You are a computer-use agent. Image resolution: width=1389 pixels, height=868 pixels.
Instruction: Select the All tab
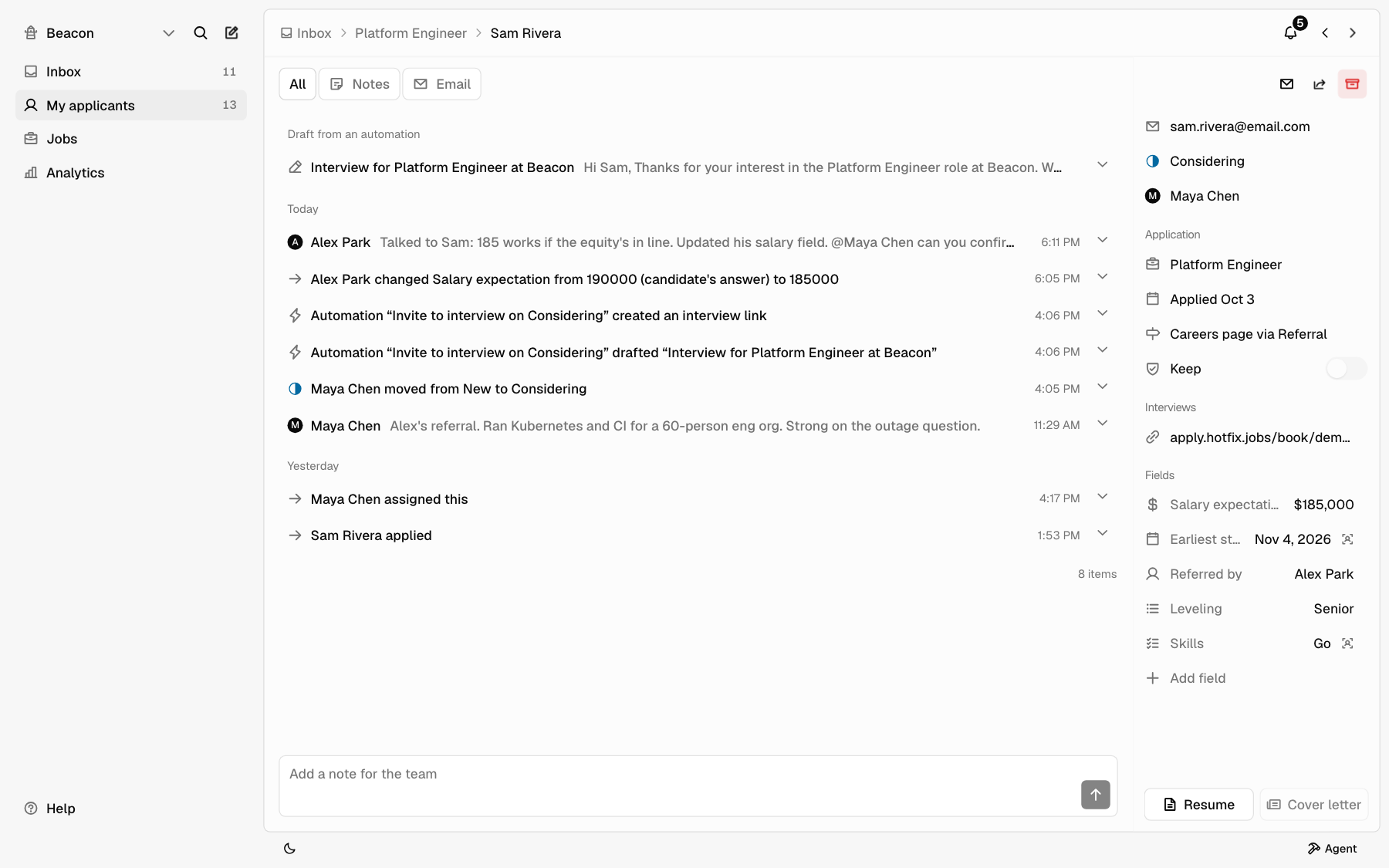click(298, 84)
